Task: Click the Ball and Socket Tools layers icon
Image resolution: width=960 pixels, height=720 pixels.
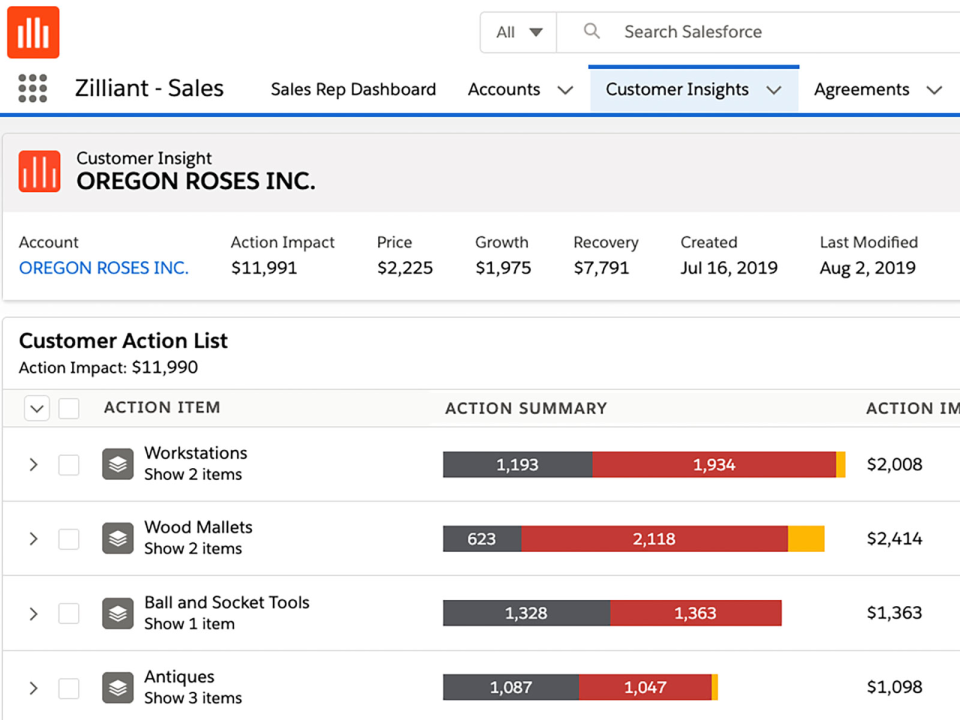Action: coord(118,613)
